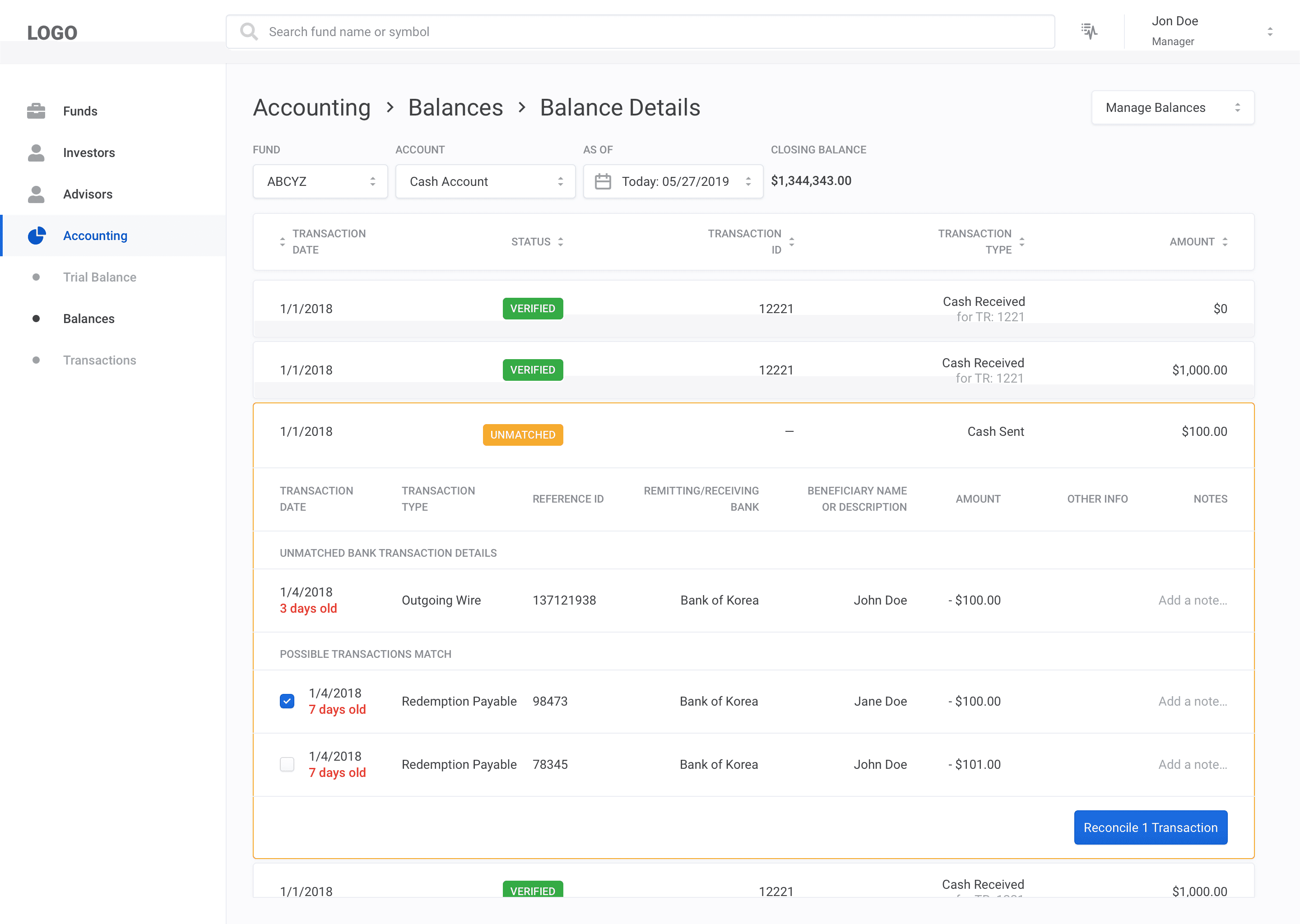The height and width of the screenshot is (924, 1300).
Task: Click the activity monitor icon in header
Action: coord(1089,31)
